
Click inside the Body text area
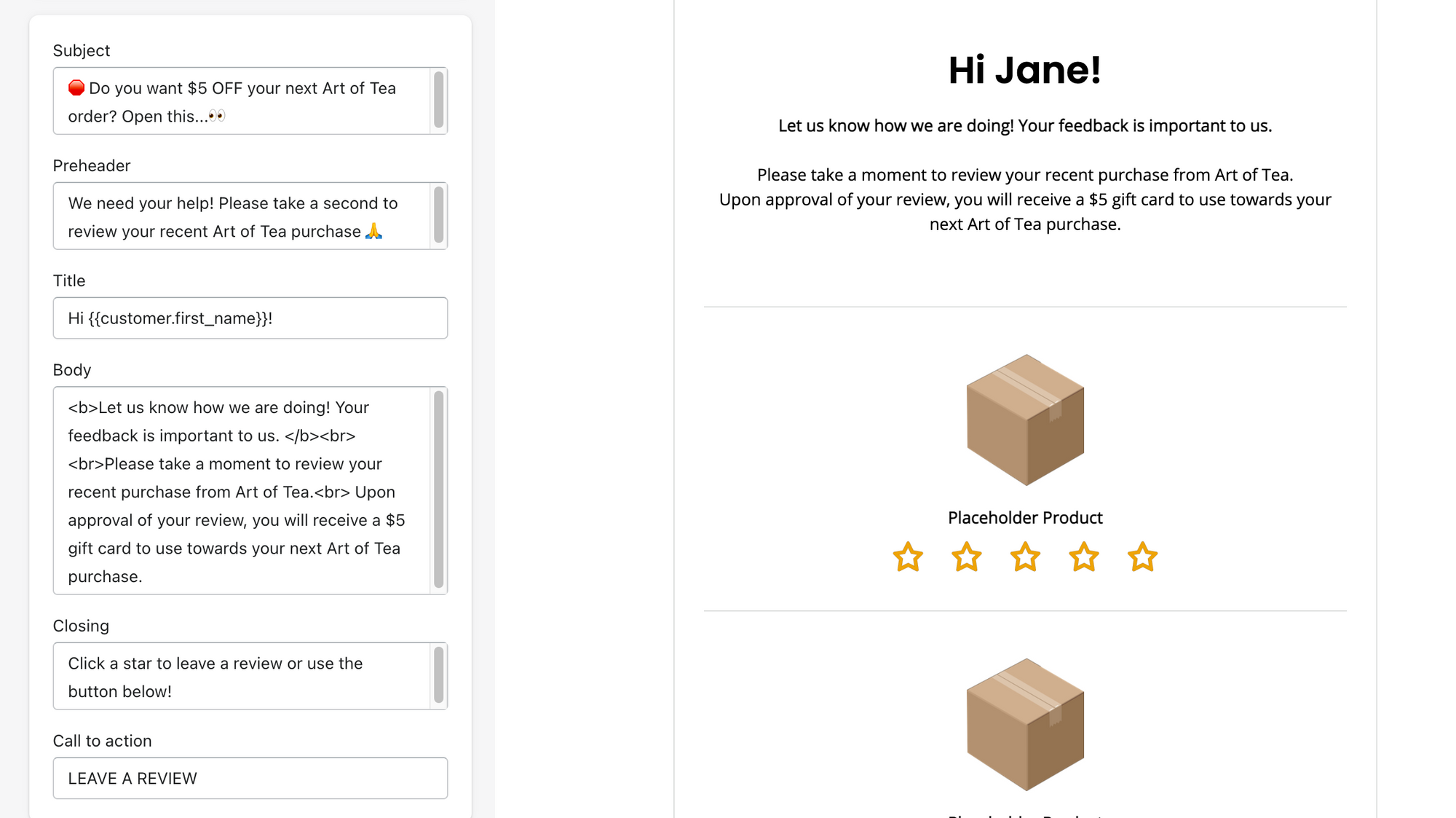(x=242, y=491)
